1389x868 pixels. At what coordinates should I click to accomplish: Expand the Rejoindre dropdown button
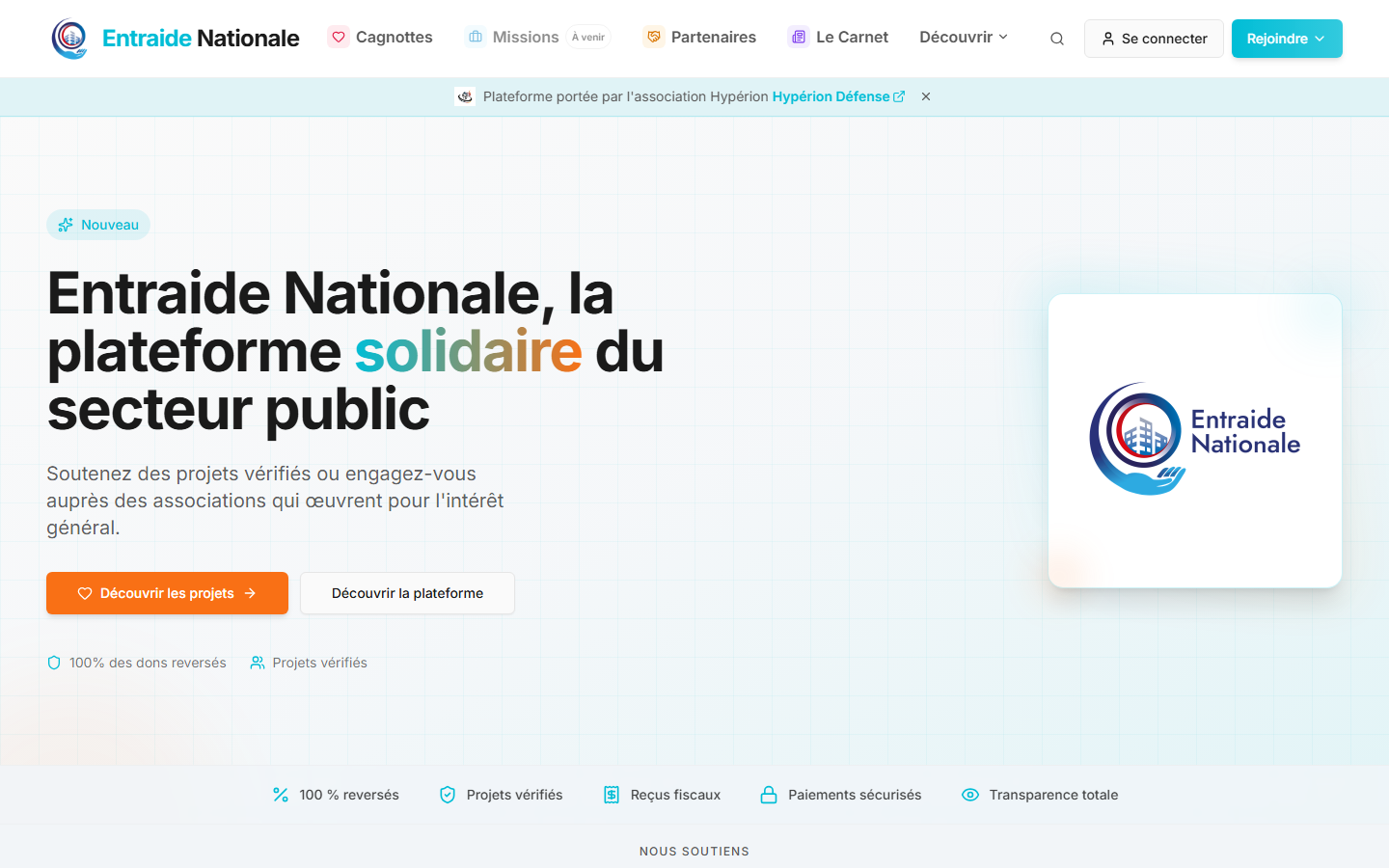(x=1287, y=39)
